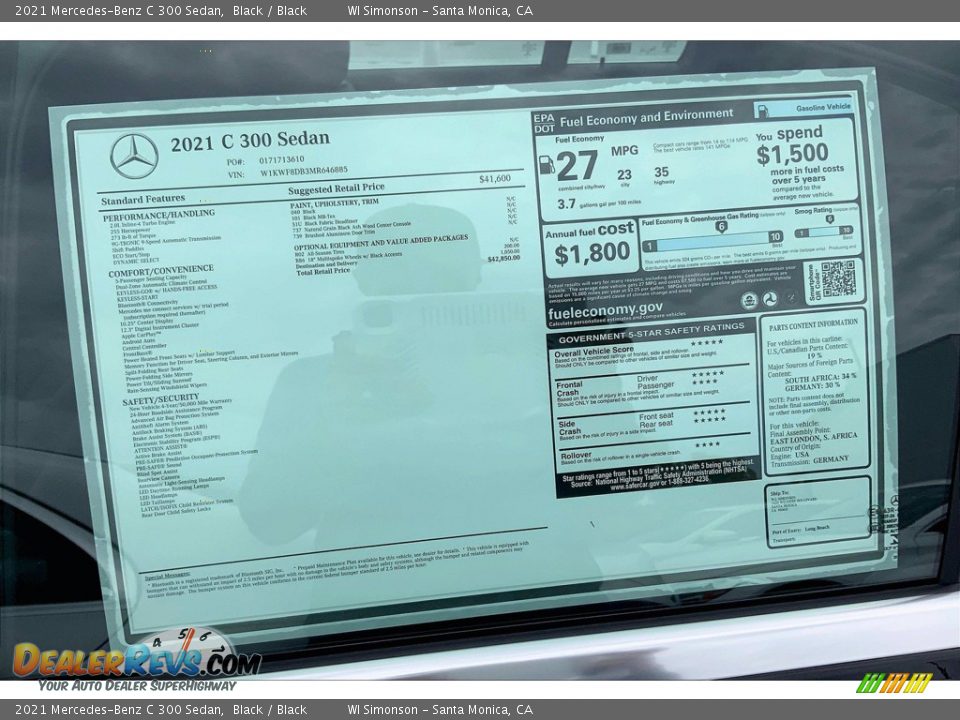Click the EPA DOT badge
This screenshot has width=960, height=720.
[x=544, y=123]
